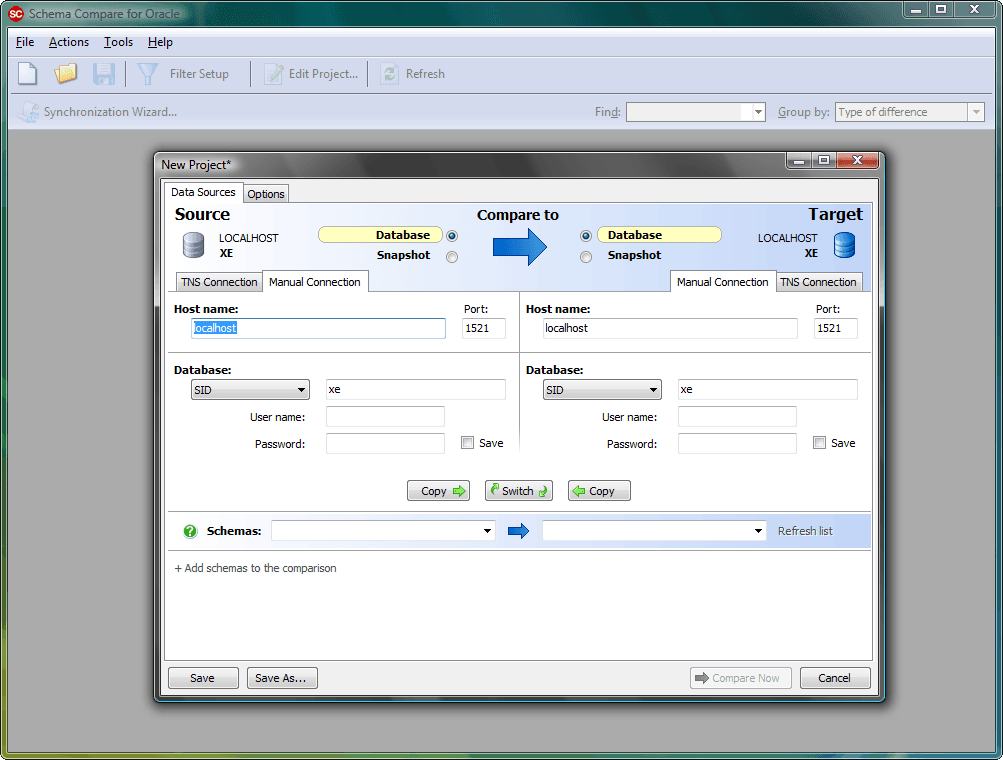1003x760 pixels.
Task: Open project using the folder icon
Action: click(x=65, y=74)
